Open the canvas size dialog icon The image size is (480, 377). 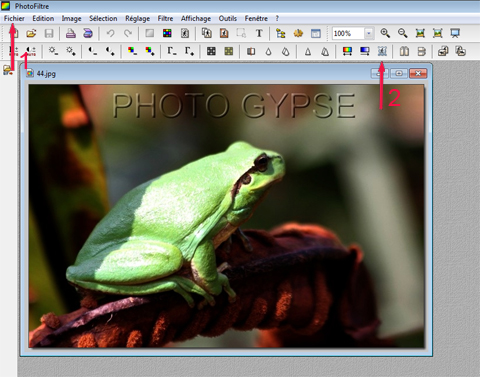[224, 33]
